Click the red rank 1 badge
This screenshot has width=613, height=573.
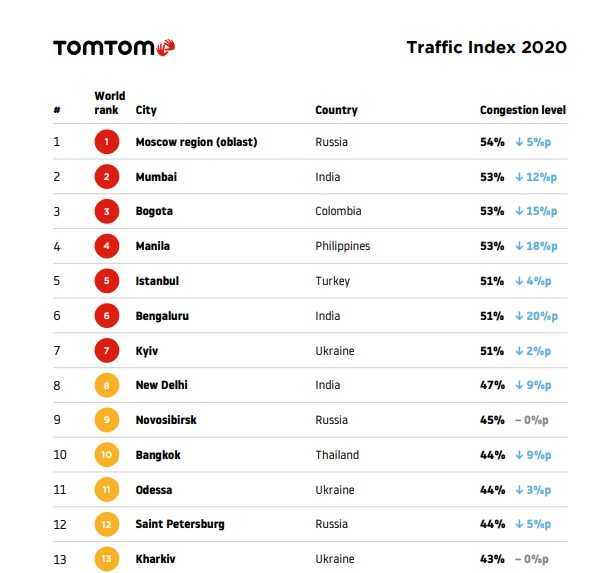tap(107, 142)
